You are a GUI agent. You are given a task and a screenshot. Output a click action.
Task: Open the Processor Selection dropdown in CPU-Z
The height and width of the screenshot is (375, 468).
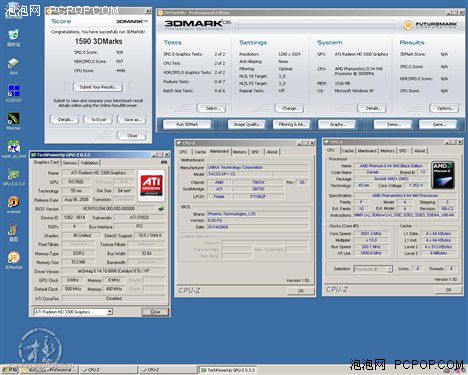click(389, 269)
